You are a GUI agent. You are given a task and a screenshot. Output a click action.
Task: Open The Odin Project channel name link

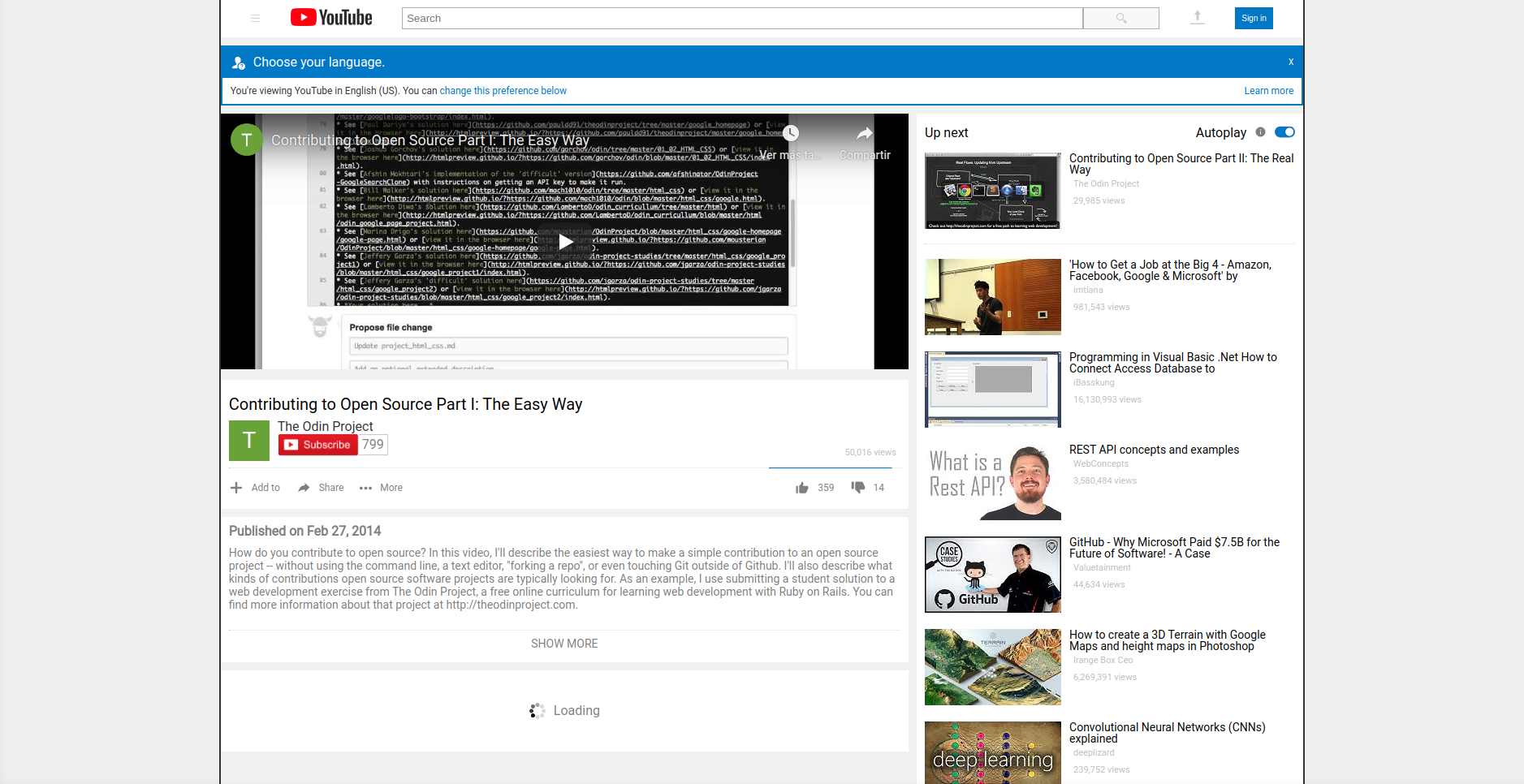[x=325, y=426]
